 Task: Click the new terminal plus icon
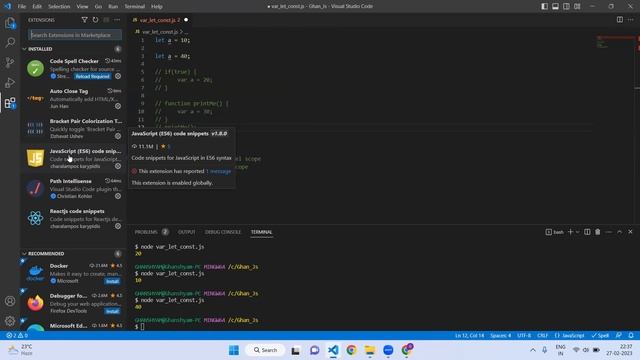click(570, 232)
